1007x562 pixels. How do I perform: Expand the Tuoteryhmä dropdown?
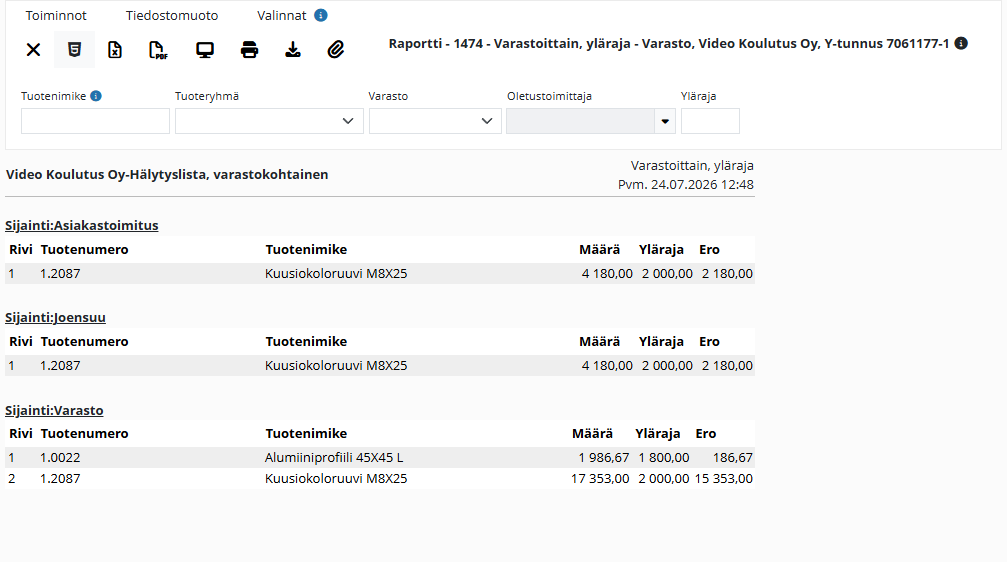pos(269,121)
